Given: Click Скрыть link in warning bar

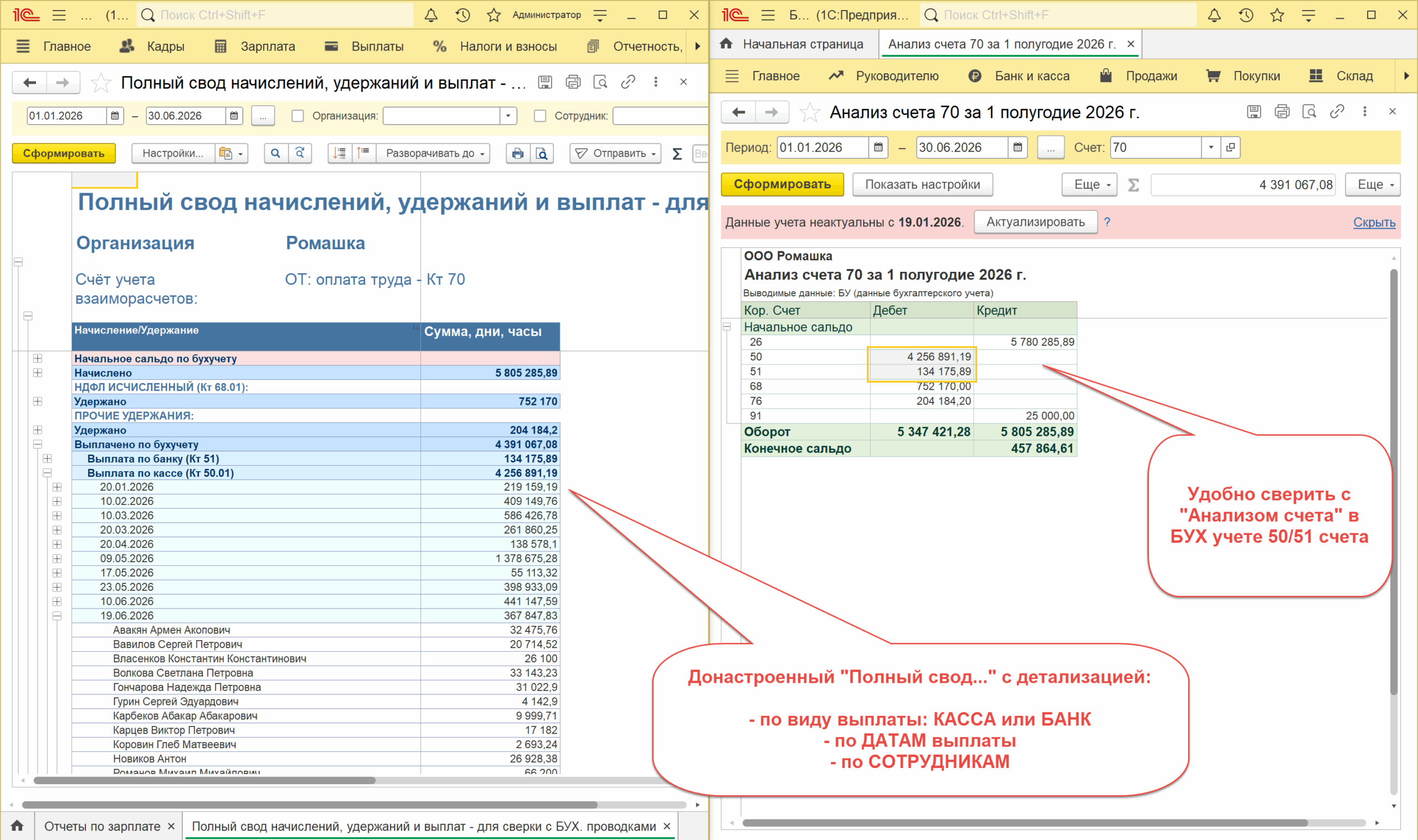Looking at the screenshot, I should point(1374,222).
